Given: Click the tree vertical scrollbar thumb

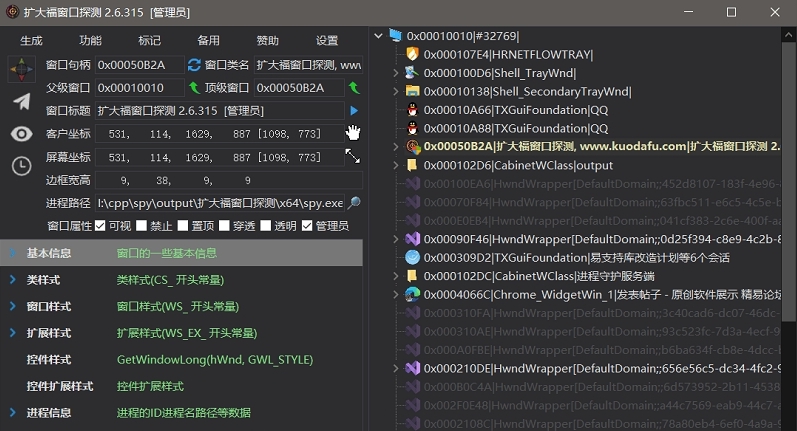Looking at the screenshot, I should pyautogui.click(x=788, y=183).
